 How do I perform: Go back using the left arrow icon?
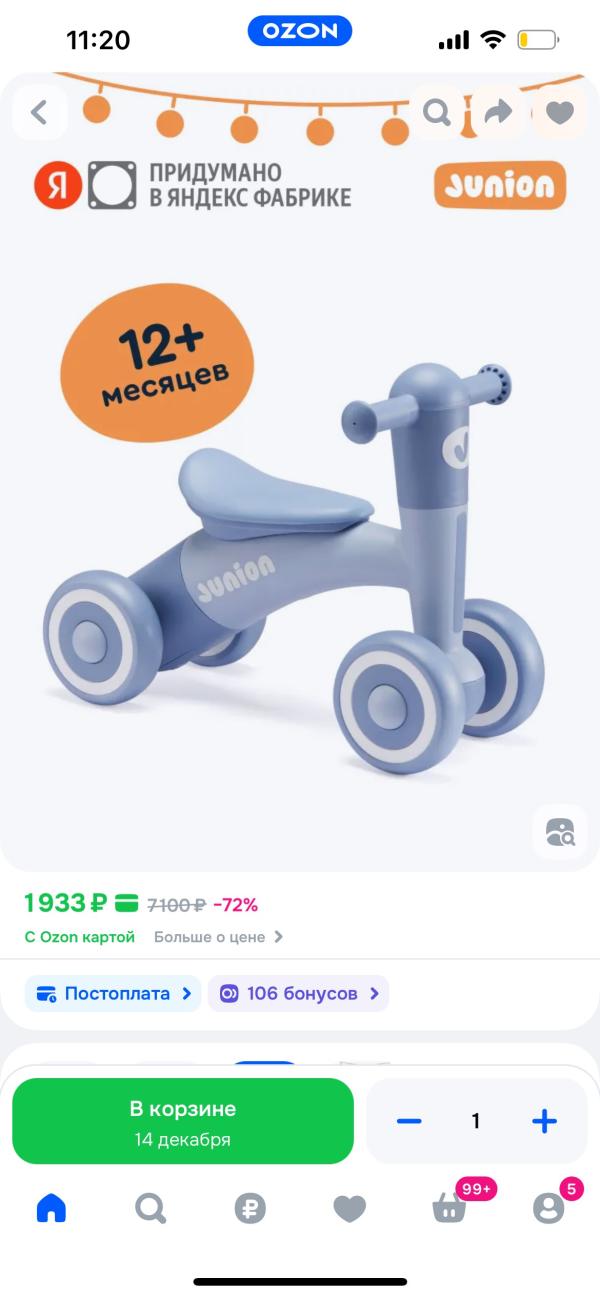coord(39,112)
